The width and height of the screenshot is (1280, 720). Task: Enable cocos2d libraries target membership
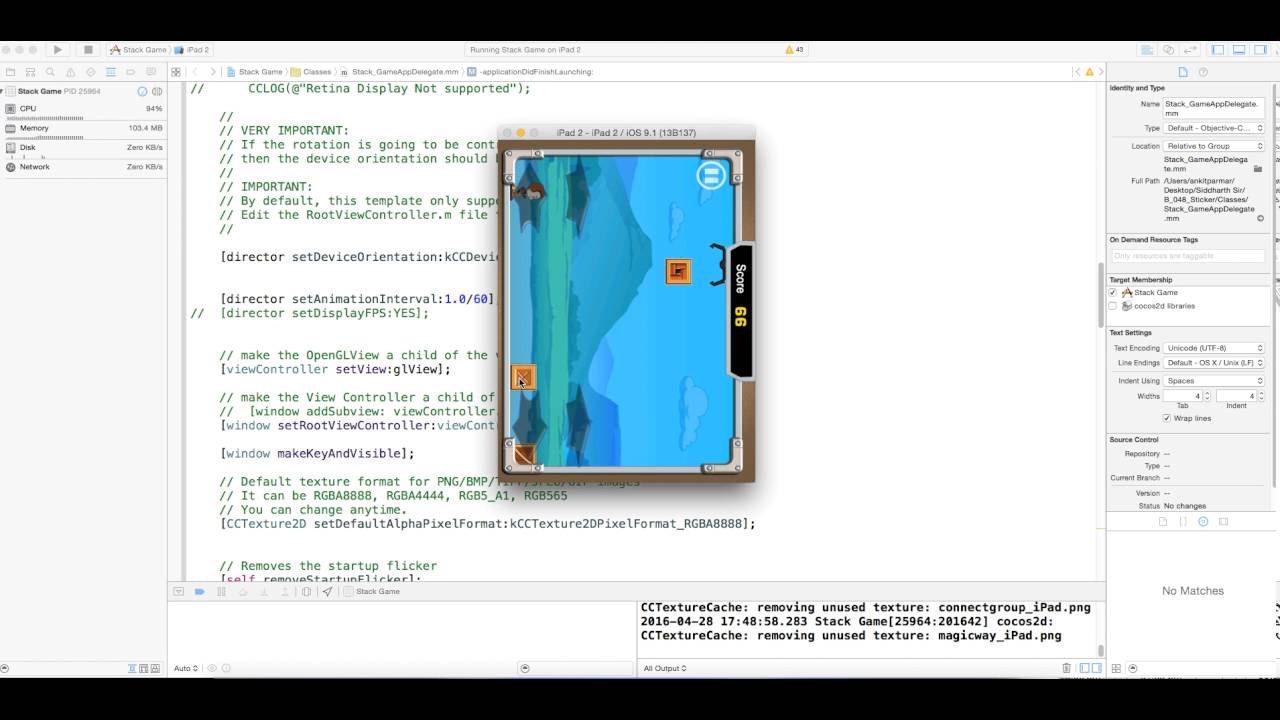click(1112, 306)
